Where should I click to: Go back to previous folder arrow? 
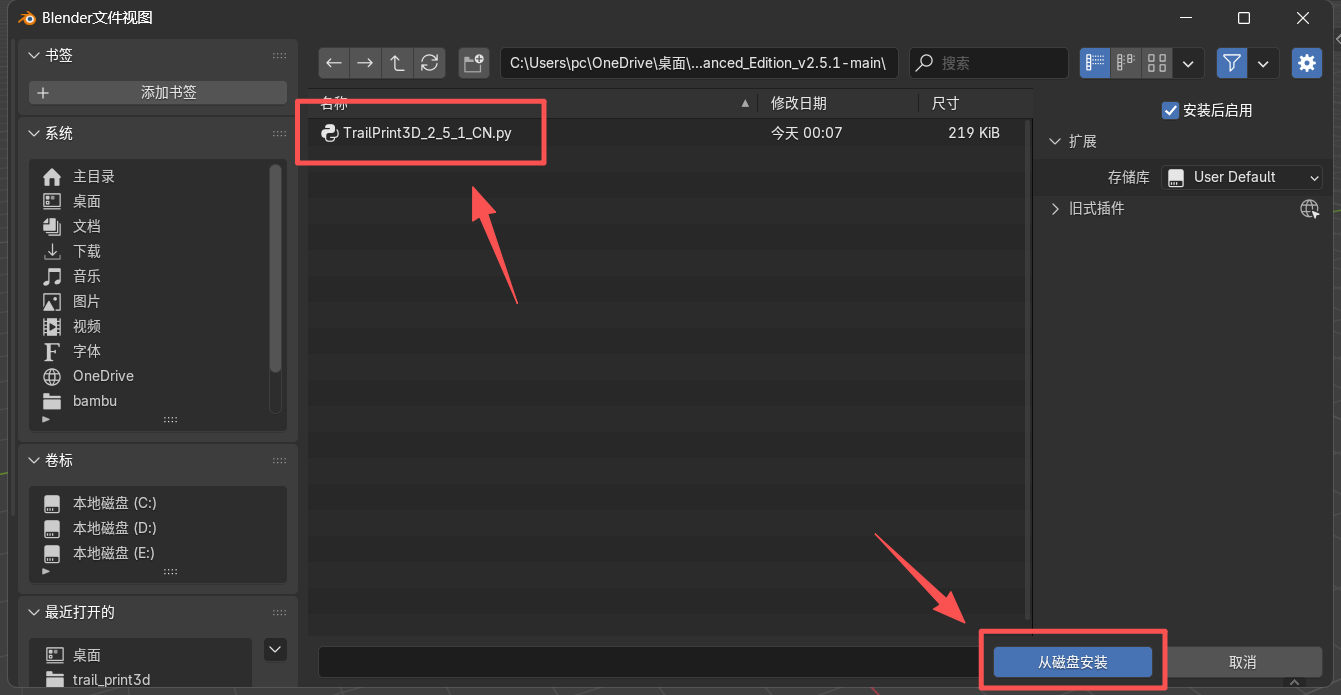334,63
